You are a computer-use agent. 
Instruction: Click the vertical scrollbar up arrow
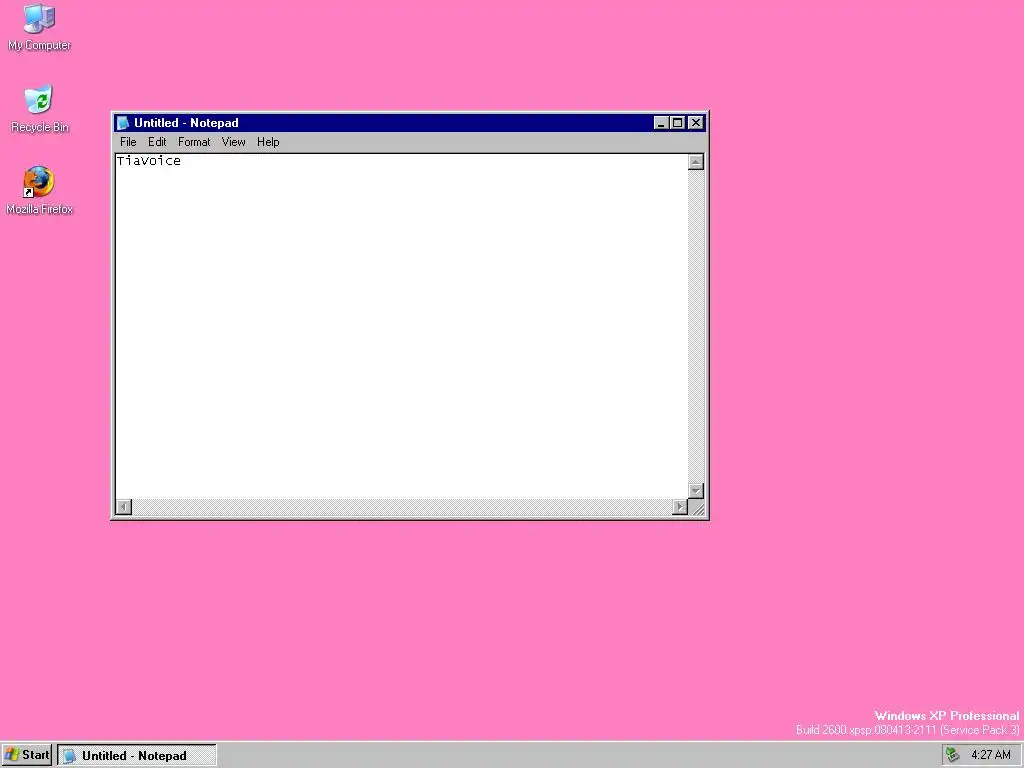(x=696, y=162)
